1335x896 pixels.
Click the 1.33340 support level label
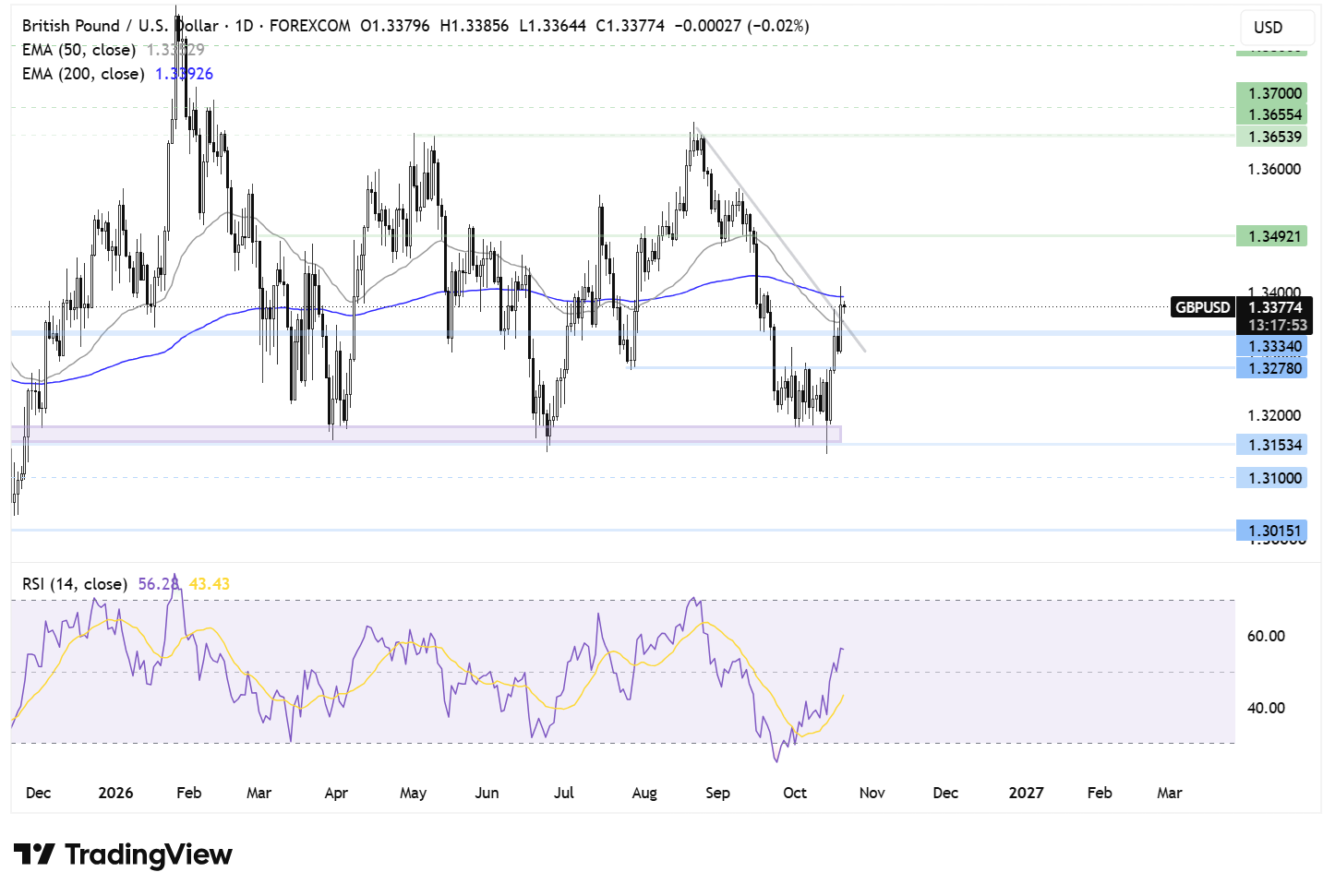(x=1274, y=346)
